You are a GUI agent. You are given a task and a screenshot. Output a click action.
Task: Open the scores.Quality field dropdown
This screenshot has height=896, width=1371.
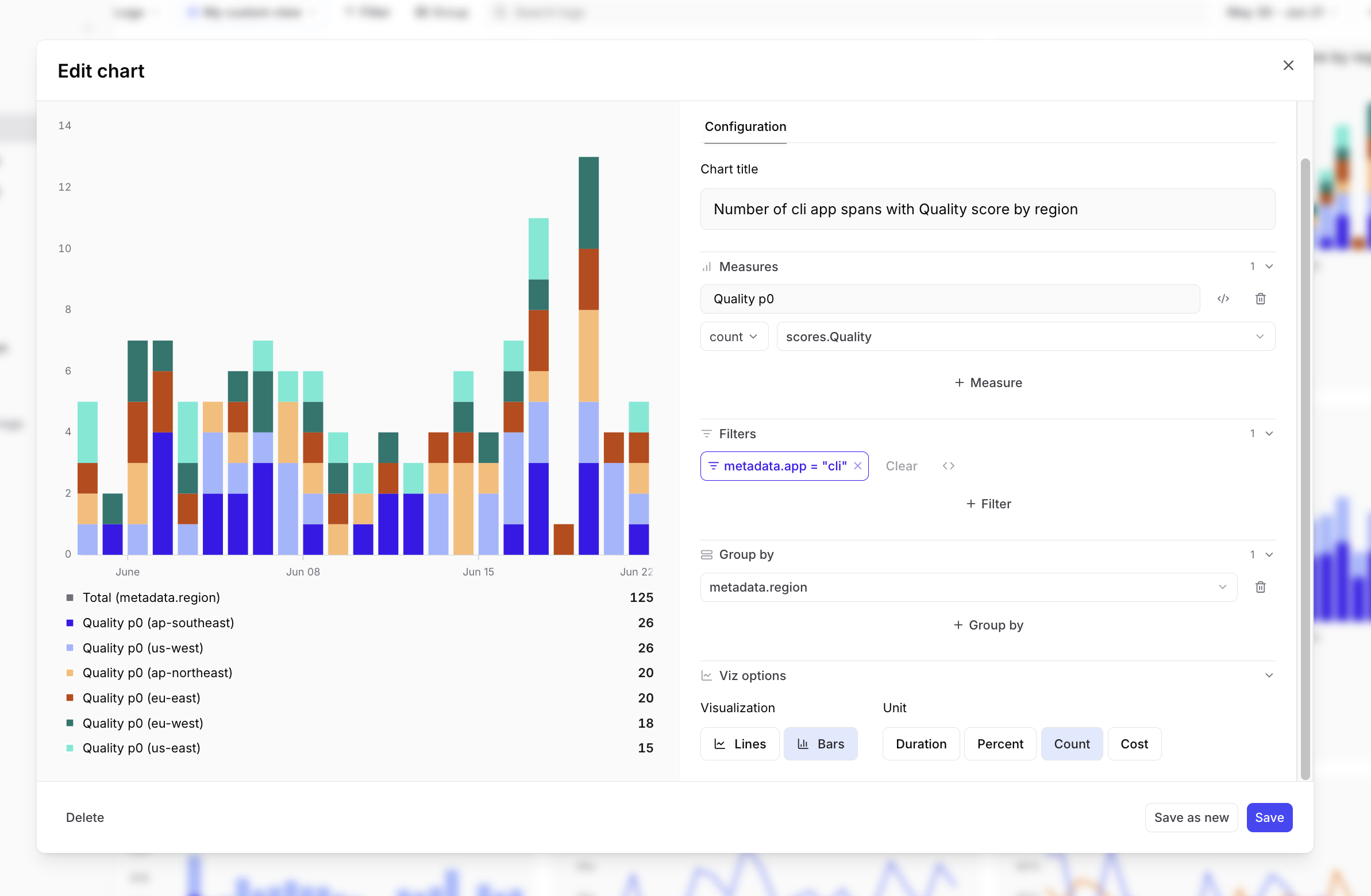click(x=1025, y=337)
